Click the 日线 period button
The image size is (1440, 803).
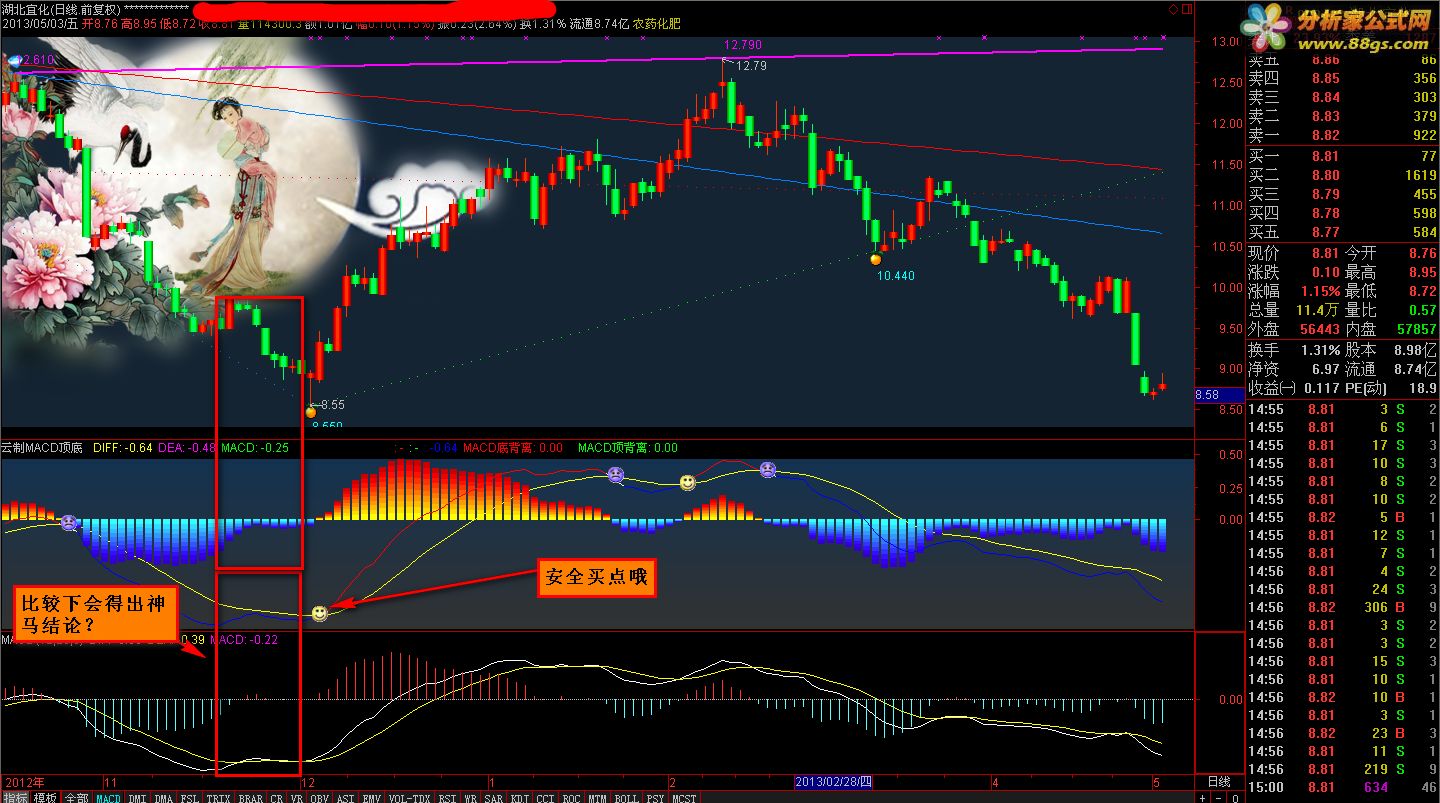[1218, 782]
